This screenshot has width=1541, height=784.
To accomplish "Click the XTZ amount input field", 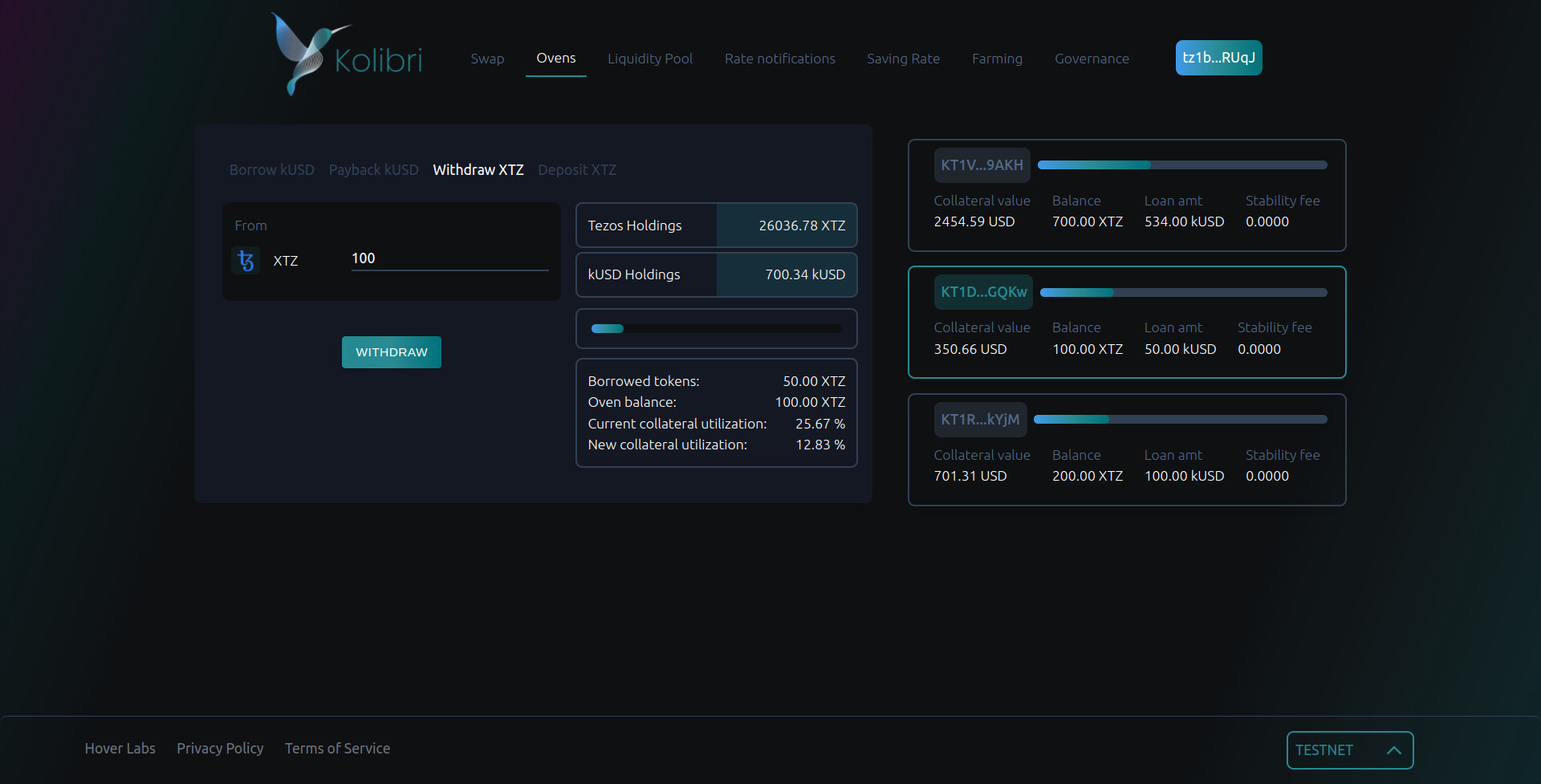I will click(x=449, y=258).
